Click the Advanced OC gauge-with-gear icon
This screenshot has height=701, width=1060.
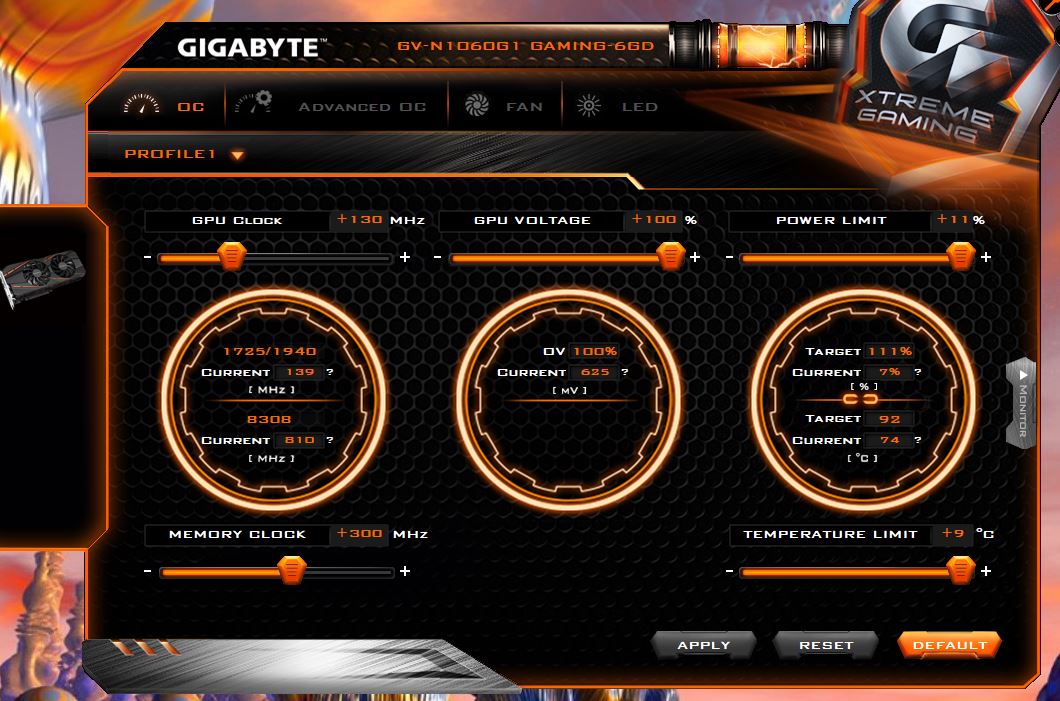pos(254,103)
